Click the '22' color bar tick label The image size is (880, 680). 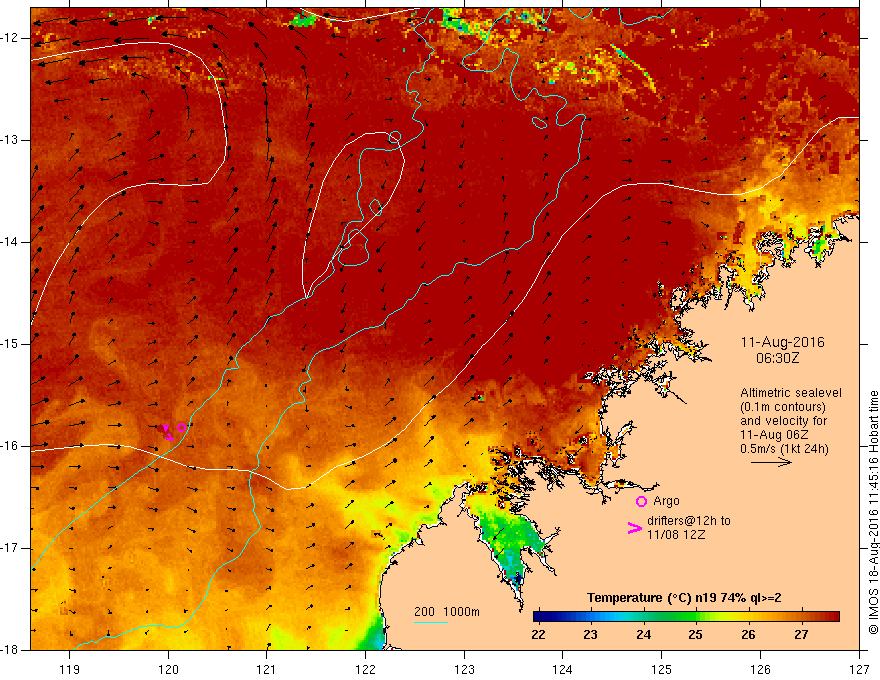pyautogui.click(x=538, y=635)
